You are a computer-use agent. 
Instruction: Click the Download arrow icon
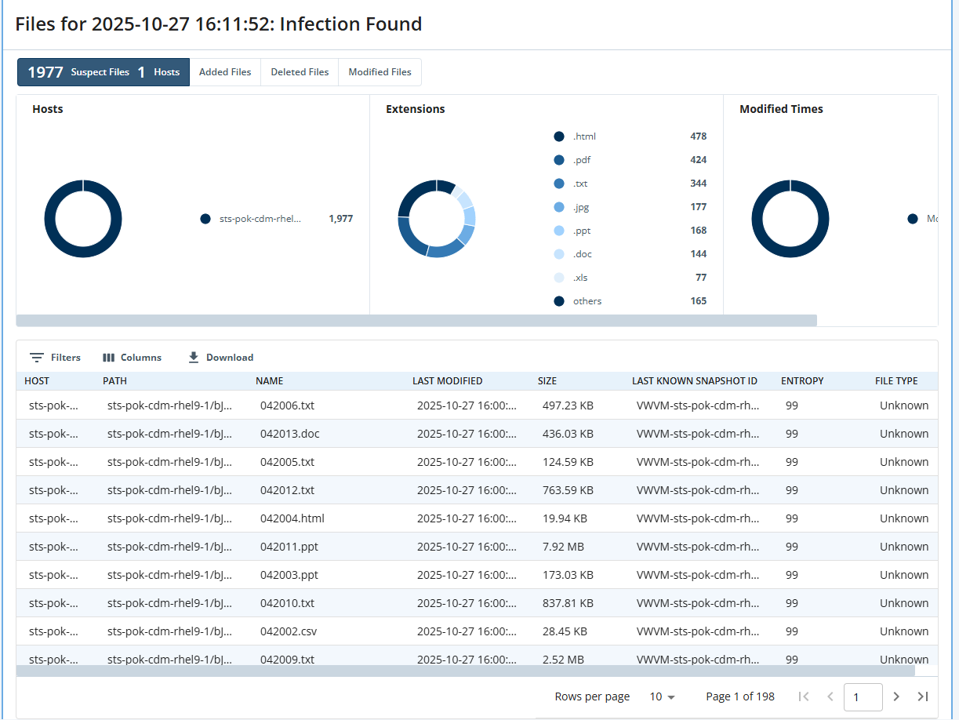[193, 357]
